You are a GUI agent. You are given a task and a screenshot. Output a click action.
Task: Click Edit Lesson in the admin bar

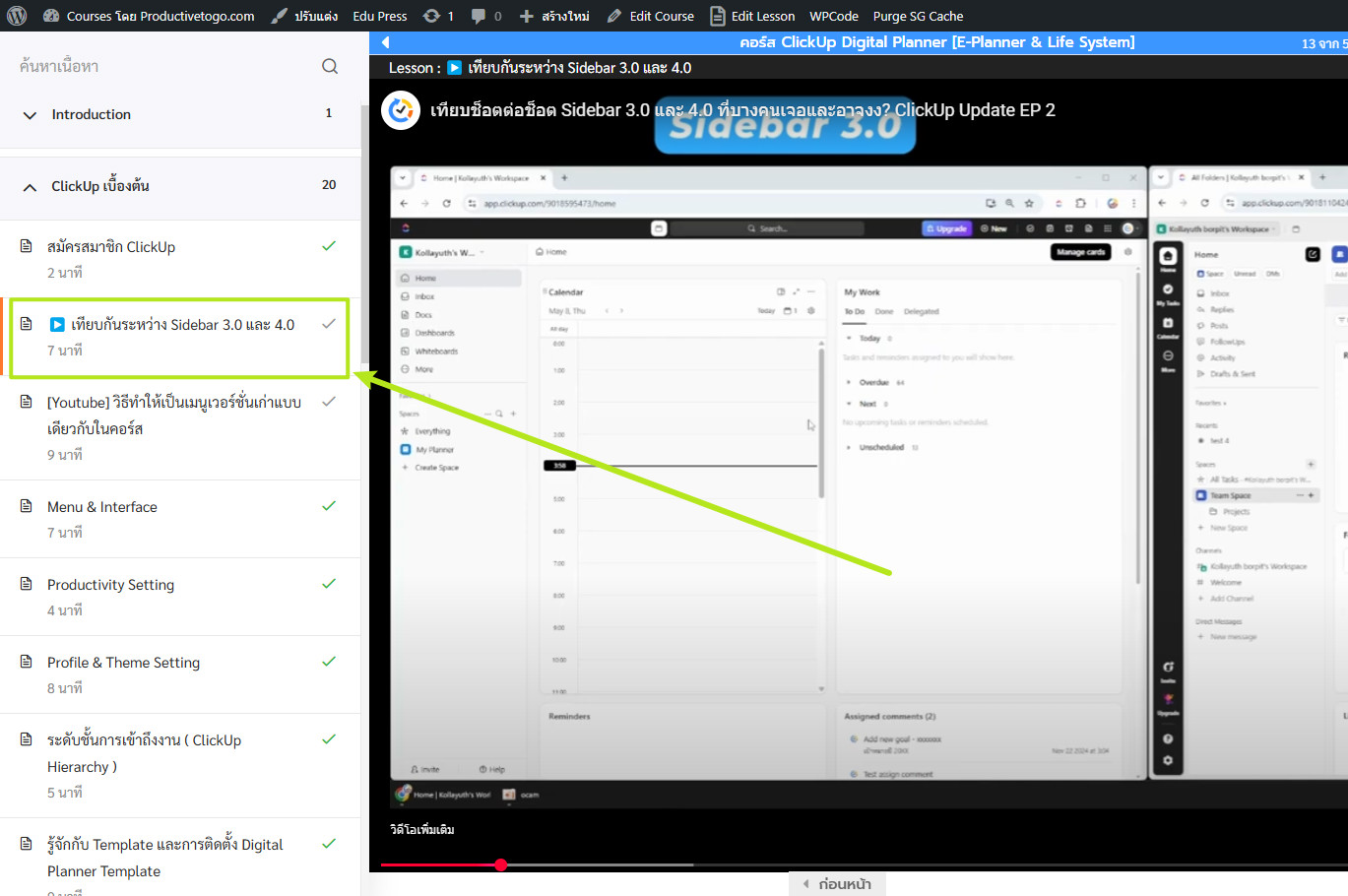(x=763, y=16)
